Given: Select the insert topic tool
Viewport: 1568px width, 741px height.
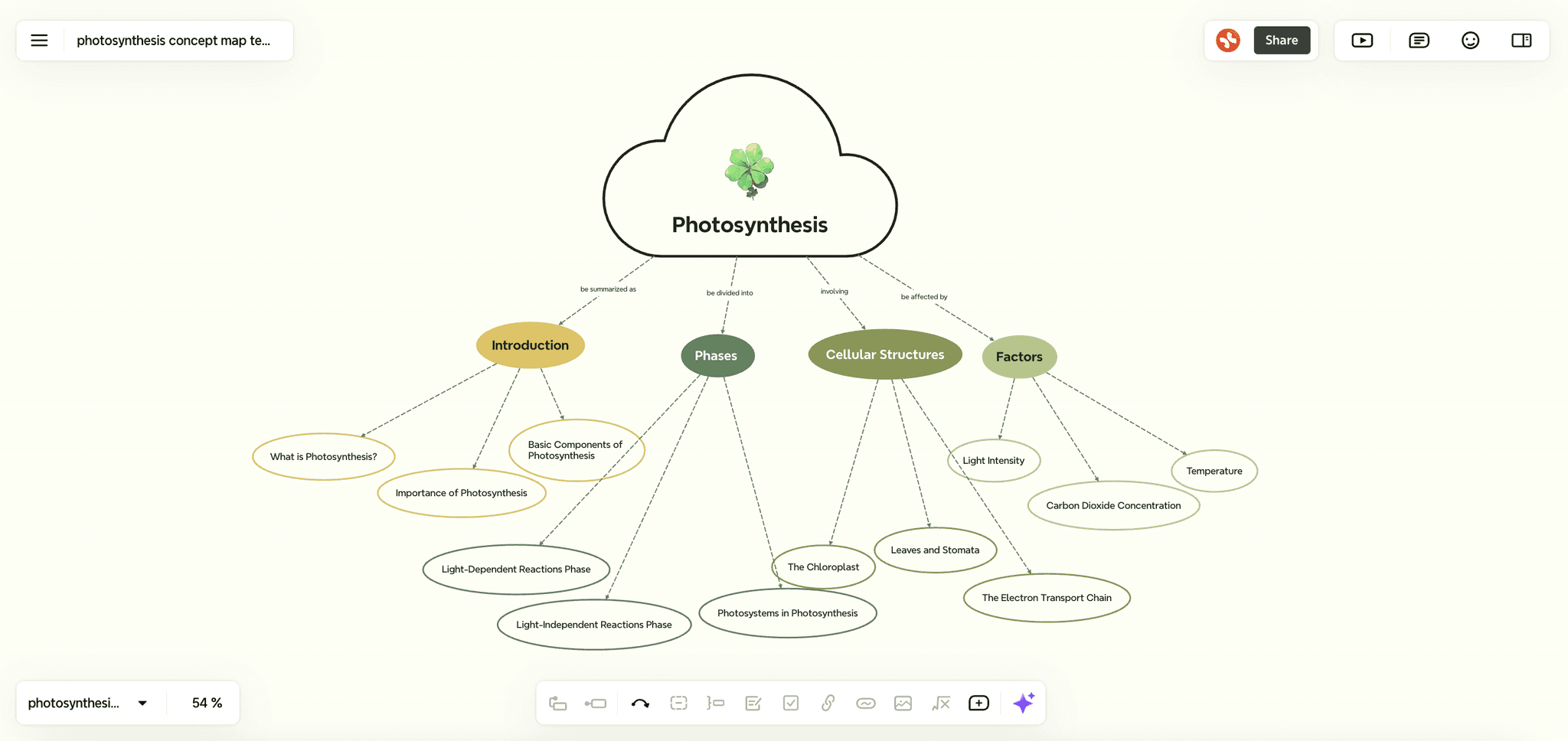Looking at the screenshot, I should click(x=557, y=703).
